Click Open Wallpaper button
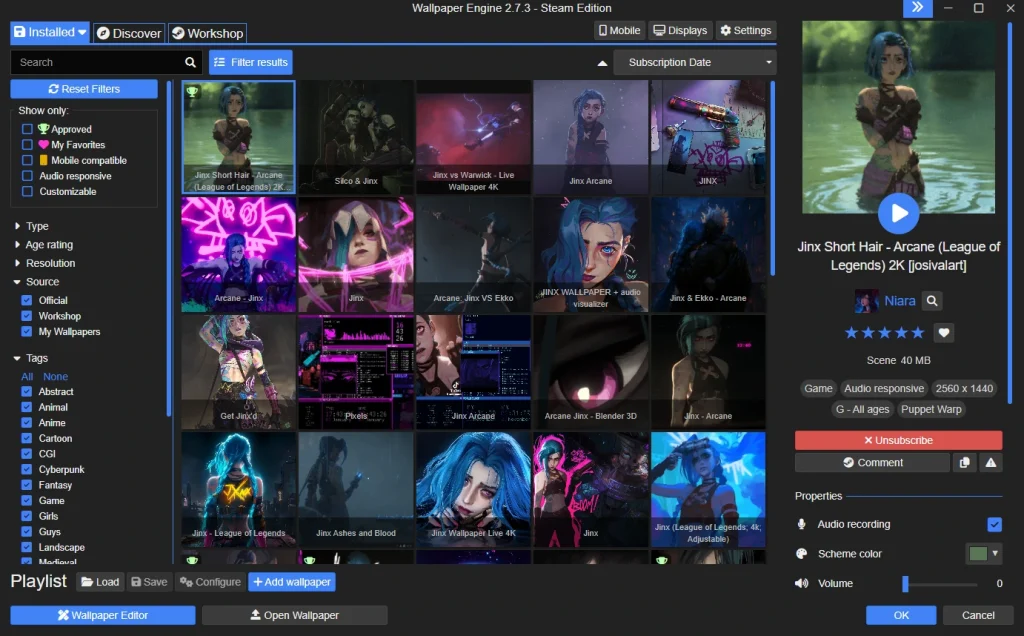Screen dimensions: 1024x636 [x=295, y=615]
